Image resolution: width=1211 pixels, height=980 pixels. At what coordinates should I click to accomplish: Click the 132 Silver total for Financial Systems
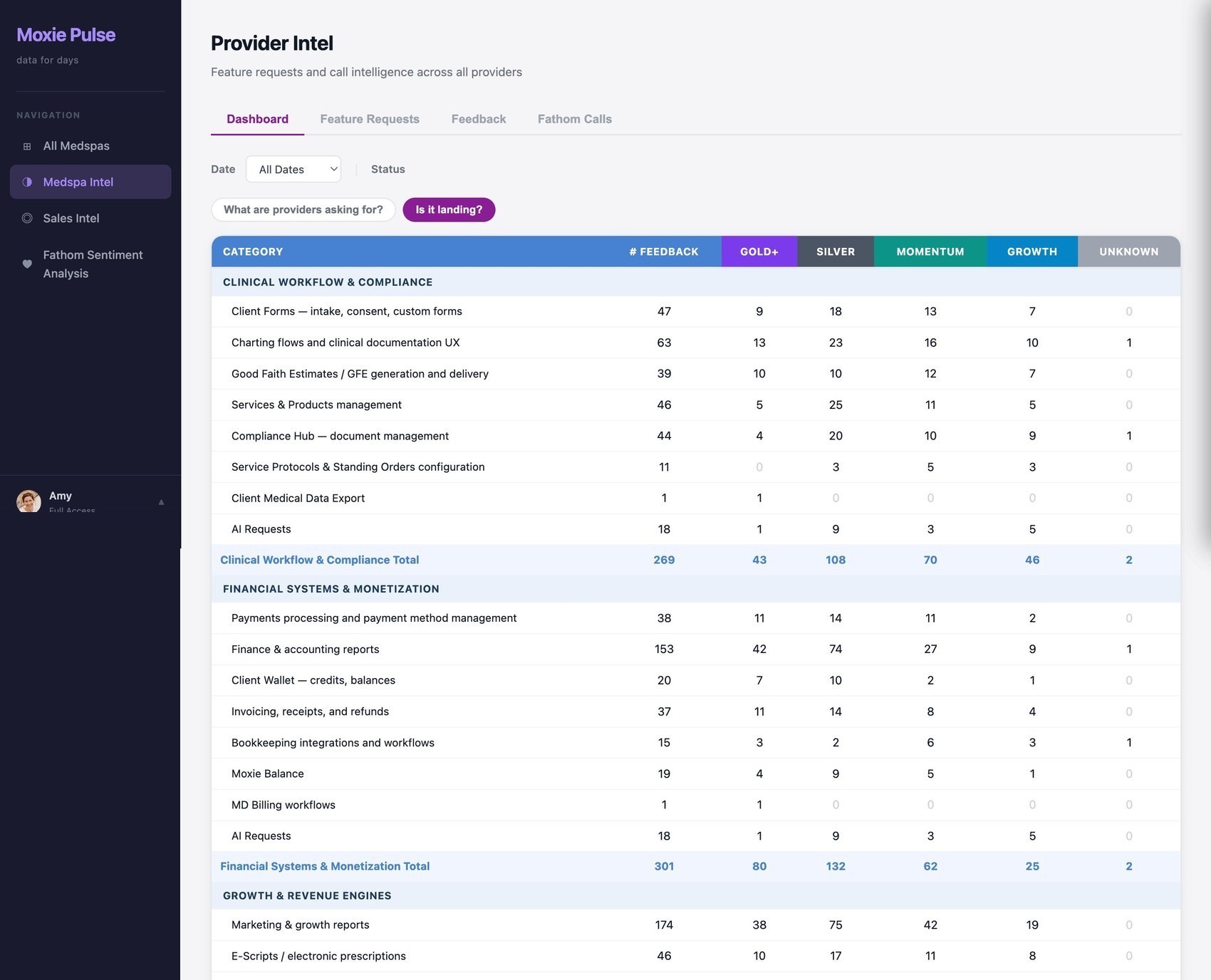836,867
